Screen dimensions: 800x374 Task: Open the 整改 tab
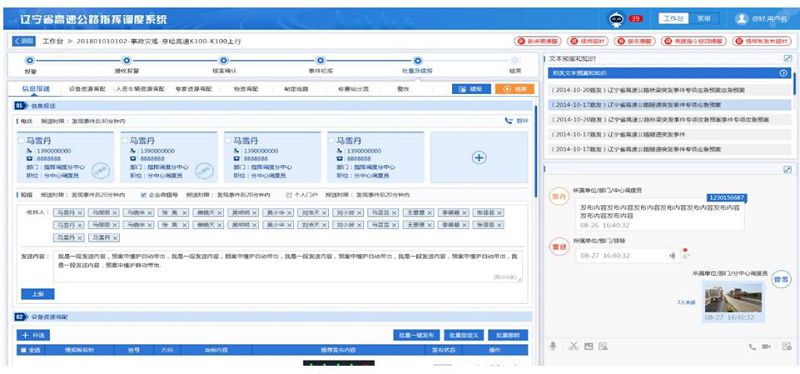click(x=403, y=89)
